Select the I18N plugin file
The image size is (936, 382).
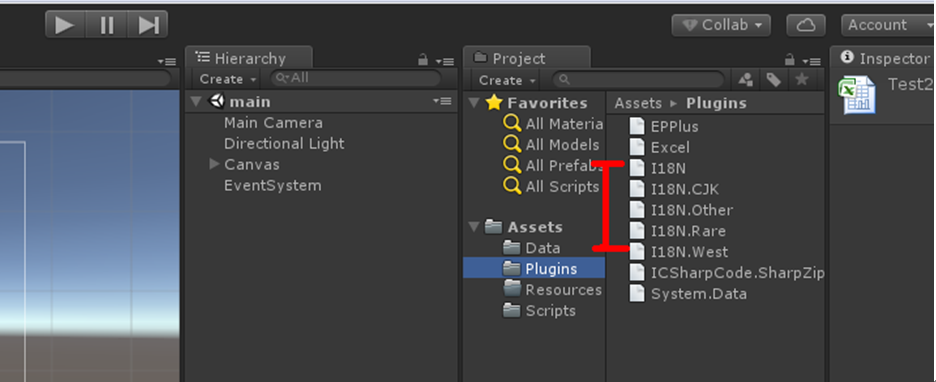[657, 168]
